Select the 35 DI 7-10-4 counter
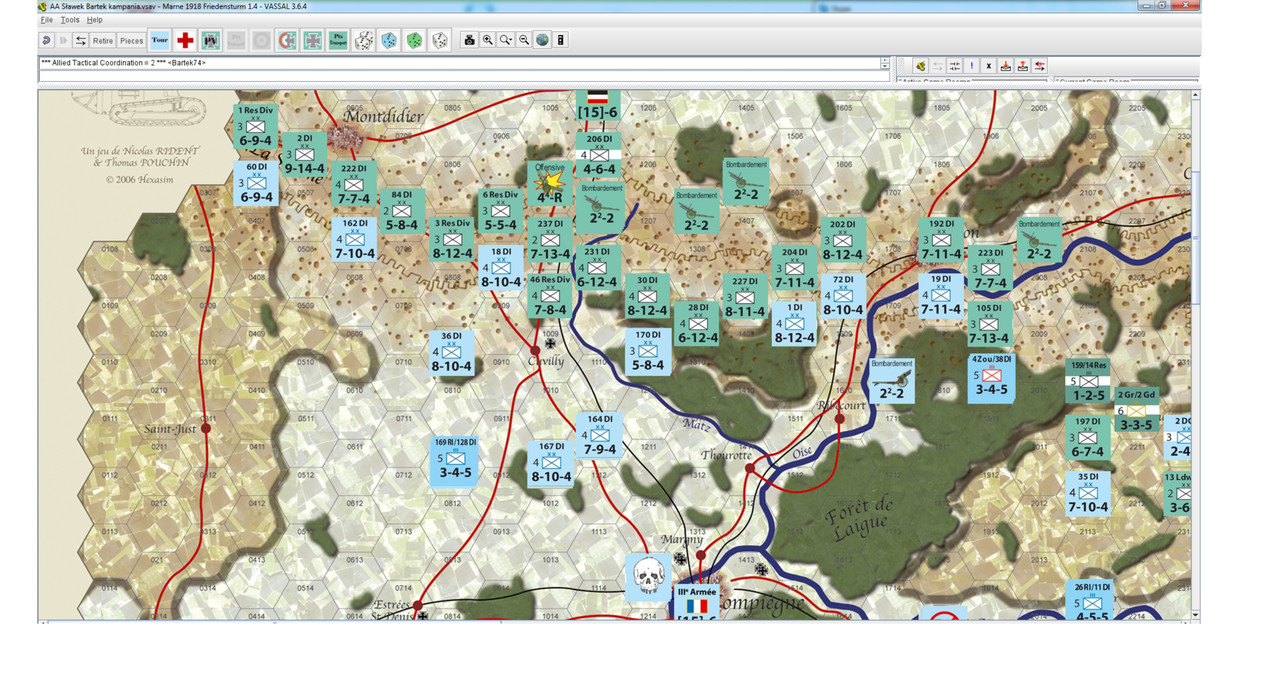 coord(1087,493)
